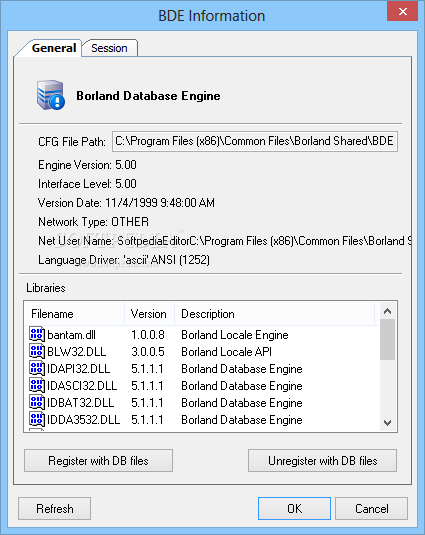The width and height of the screenshot is (425, 535).
Task: Click the Language Driver 'ascii' ANSI text
Action: tap(124, 260)
